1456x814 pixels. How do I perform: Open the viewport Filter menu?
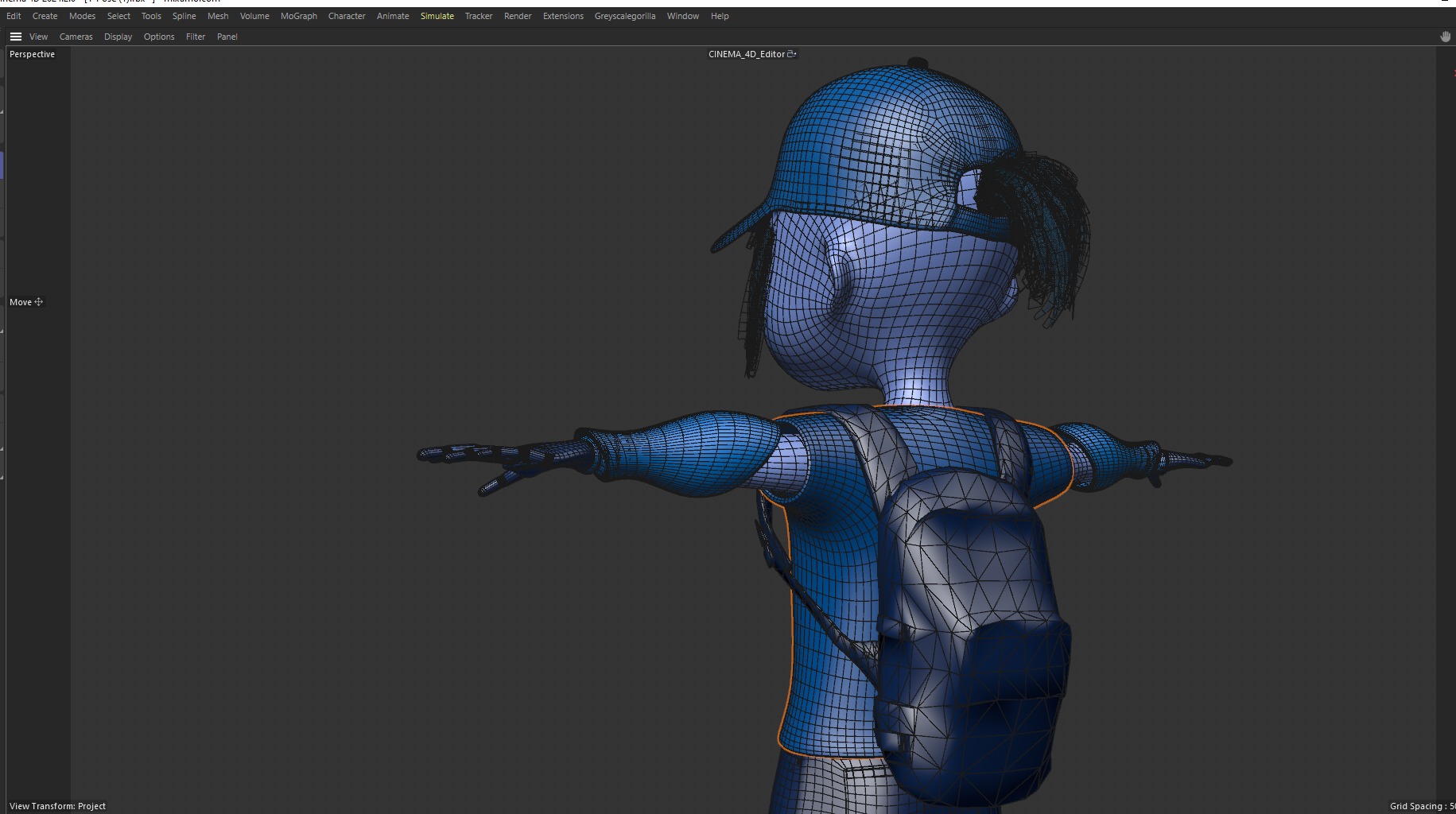pos(196,37)
